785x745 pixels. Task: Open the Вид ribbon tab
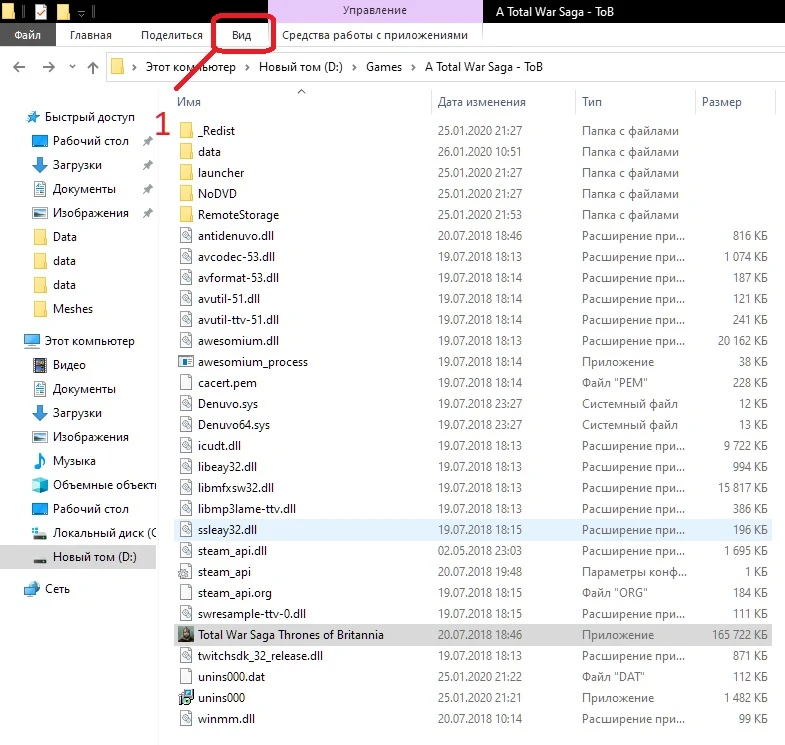(x=241, y=35)
